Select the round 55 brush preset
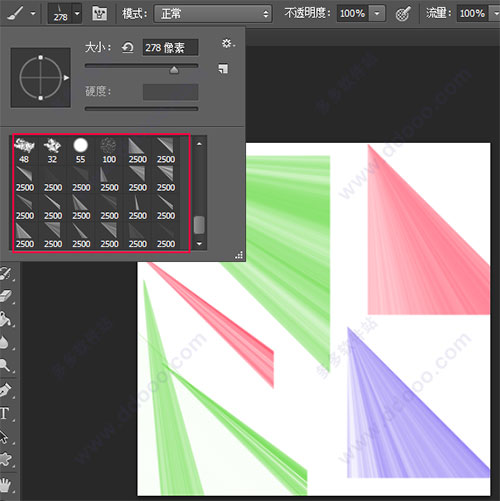 coord(80,151)
